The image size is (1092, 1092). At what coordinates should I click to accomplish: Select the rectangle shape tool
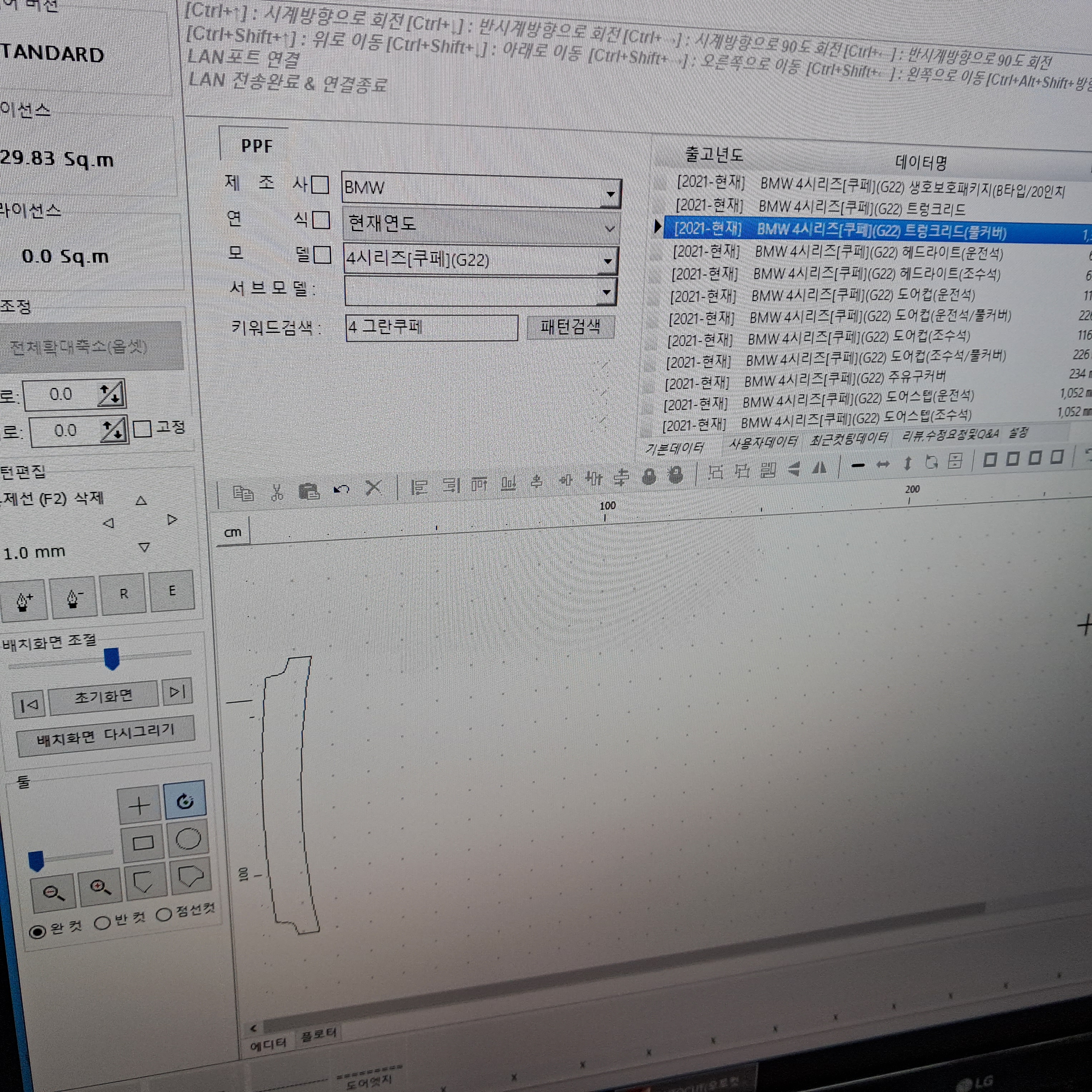click(x=143, y=843)
